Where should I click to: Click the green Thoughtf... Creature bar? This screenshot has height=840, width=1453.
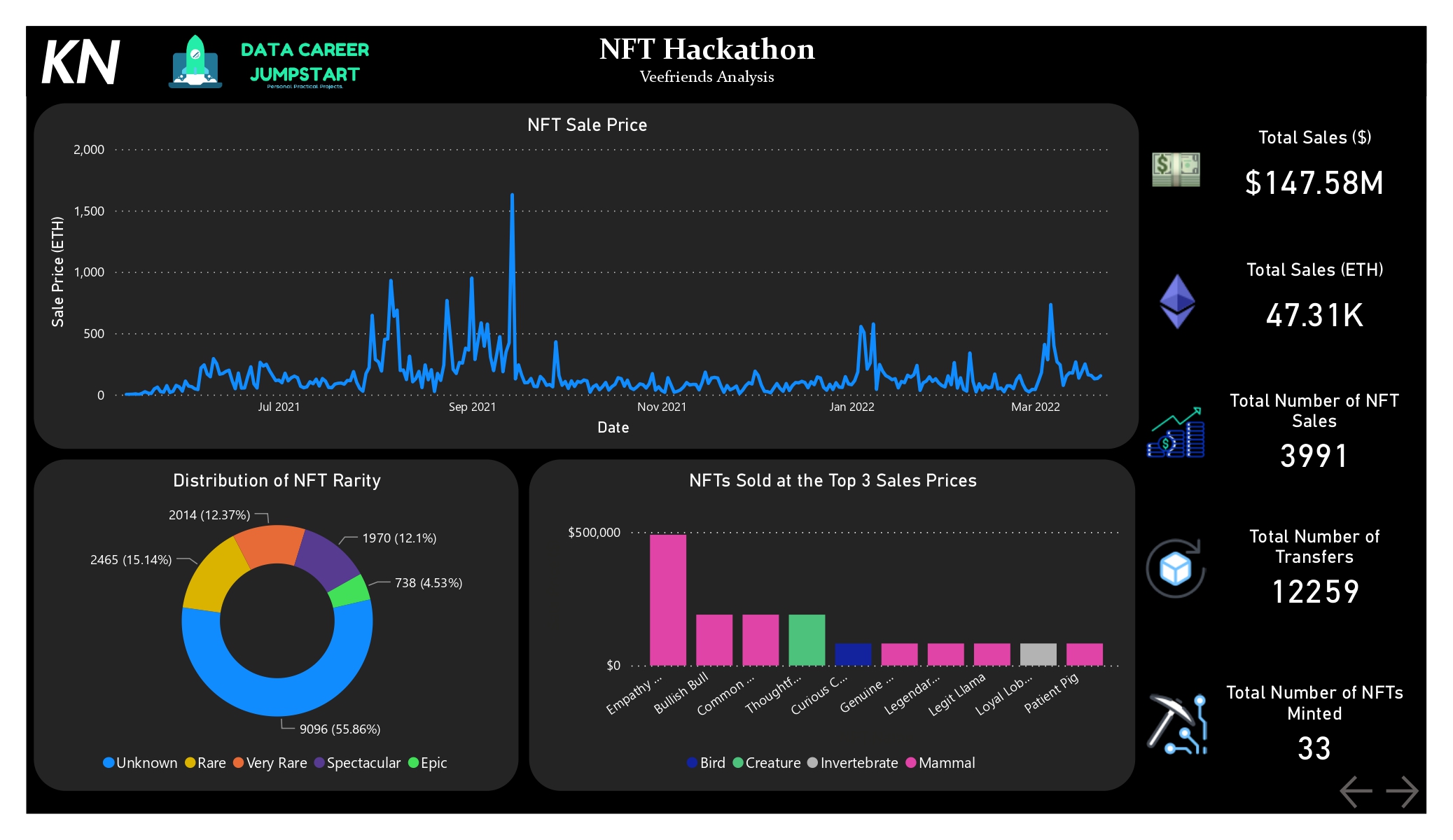[x=807, y=640]
